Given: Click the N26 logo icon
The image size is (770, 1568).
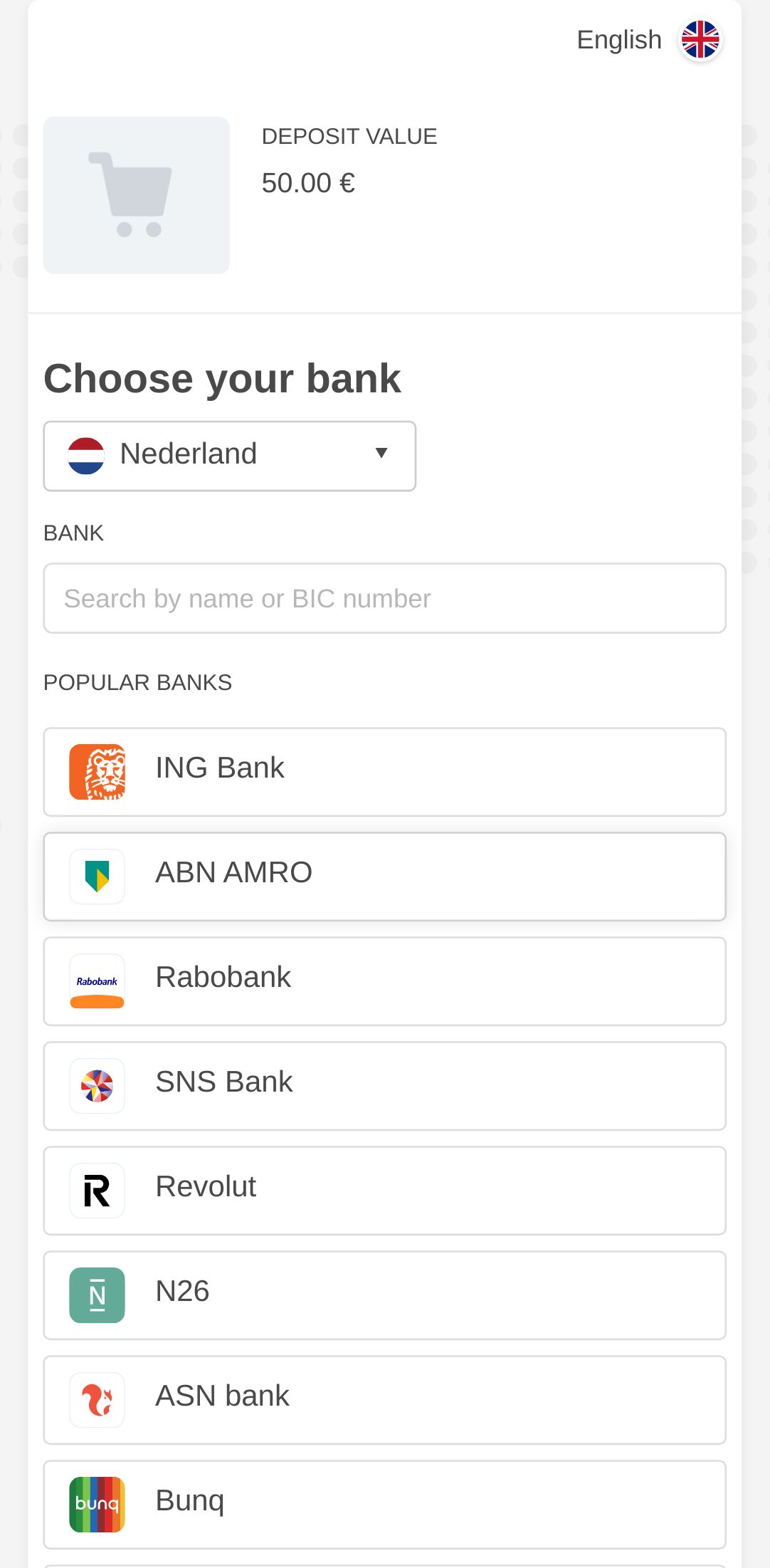Looking at the screenshot, I should 97,1295.
